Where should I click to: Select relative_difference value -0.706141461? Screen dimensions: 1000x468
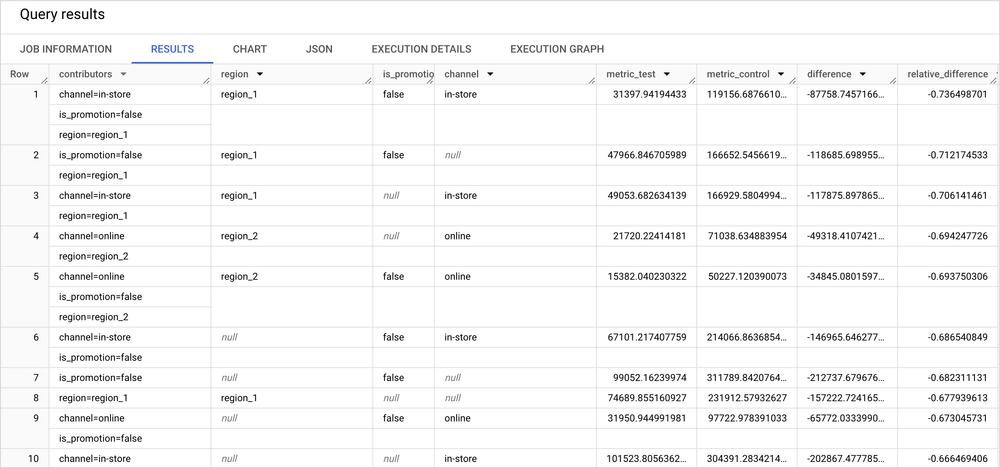957,196
